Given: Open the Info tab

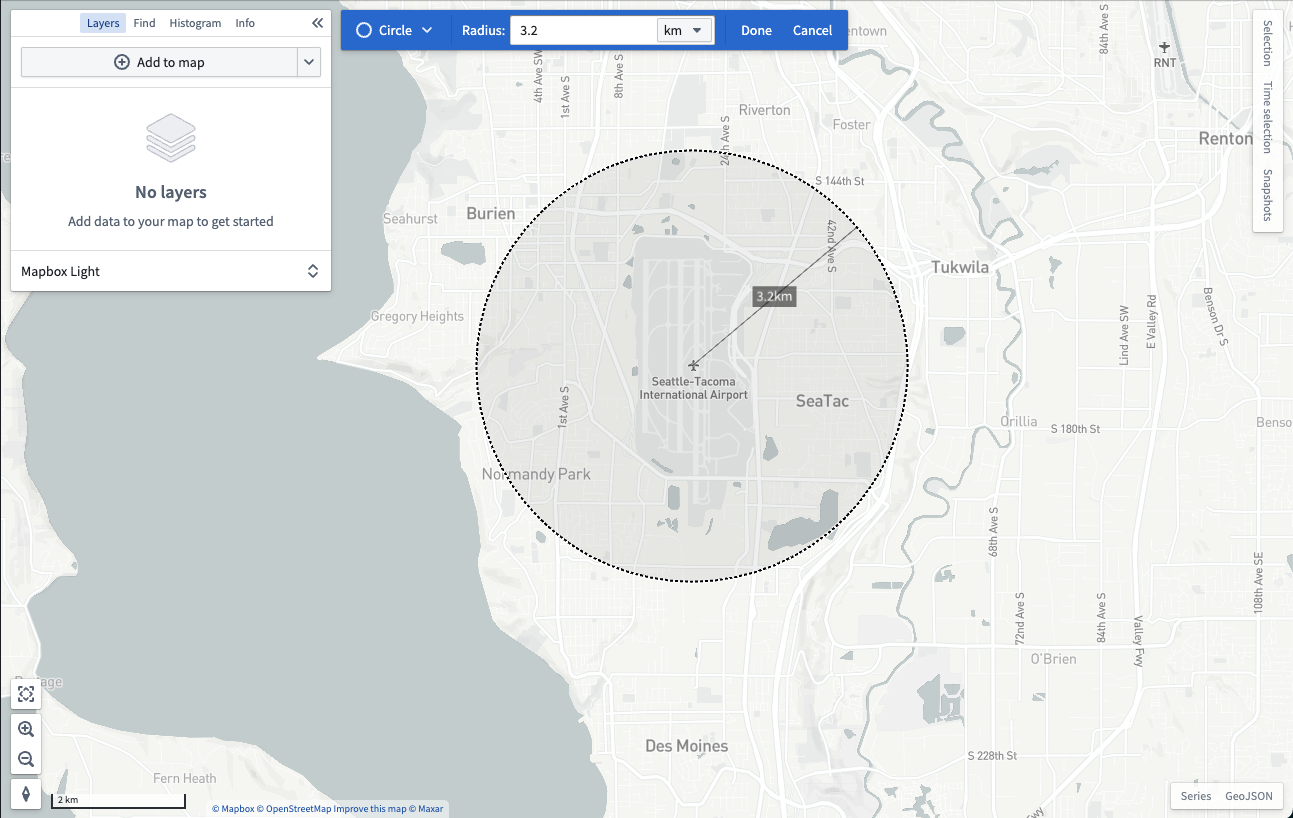Looking at the screenshot, I should 245,23.
